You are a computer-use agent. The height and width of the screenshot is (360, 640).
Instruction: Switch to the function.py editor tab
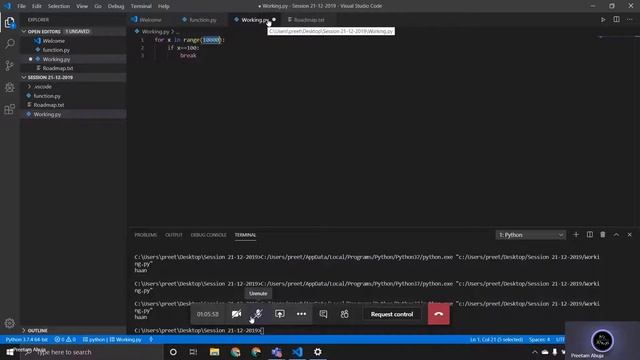point(201,20)
